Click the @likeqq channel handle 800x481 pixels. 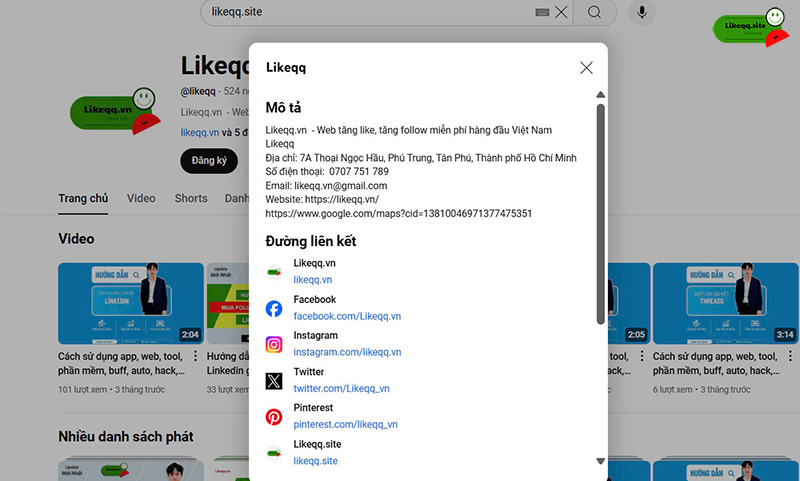click(x=198, y=91)
